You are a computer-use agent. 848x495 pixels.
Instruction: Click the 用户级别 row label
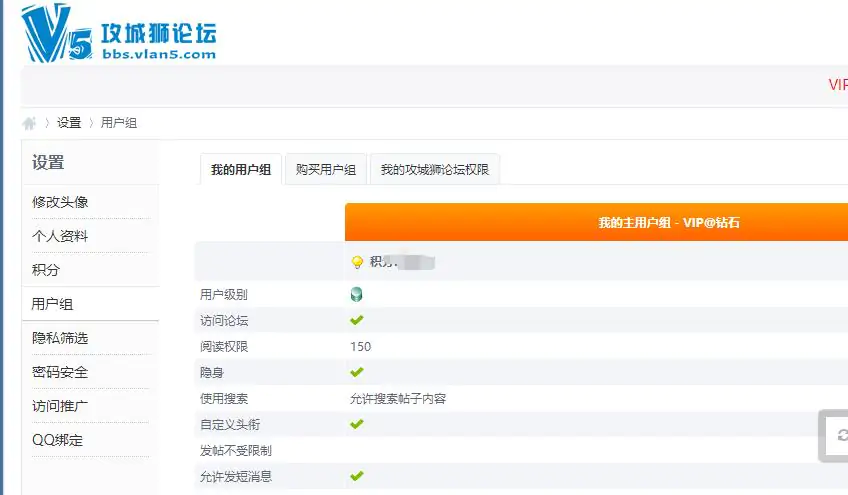coord(223,294)
